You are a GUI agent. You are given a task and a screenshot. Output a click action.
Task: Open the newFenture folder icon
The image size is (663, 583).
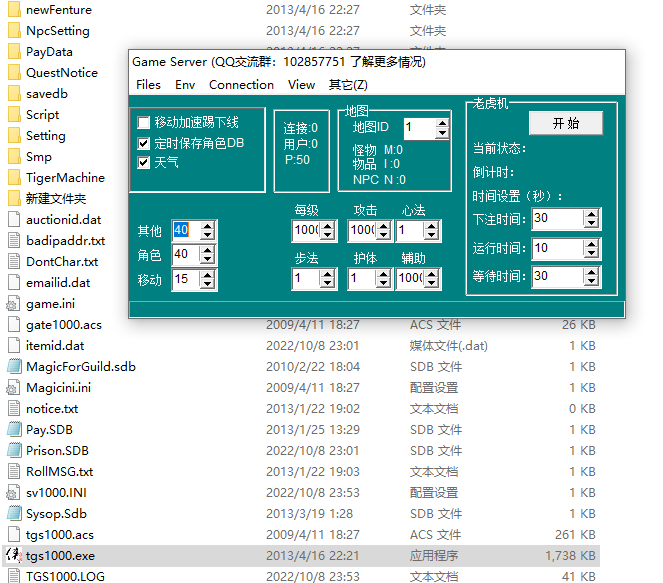tap(14, 9)
